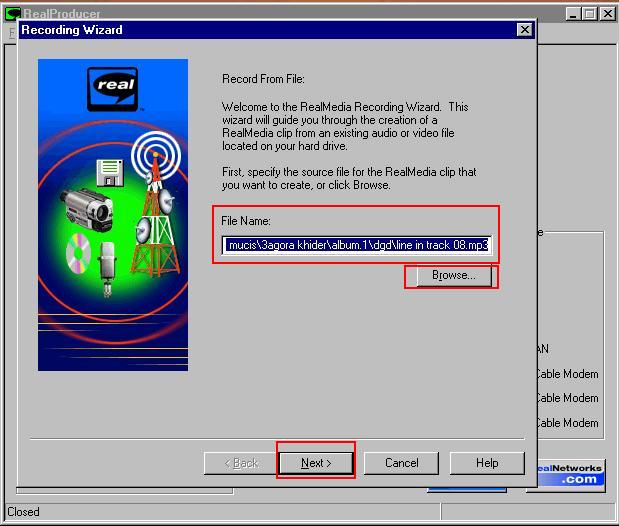Close the Recording Wizard dialog
619x526 pixels.
pos(524,30)
